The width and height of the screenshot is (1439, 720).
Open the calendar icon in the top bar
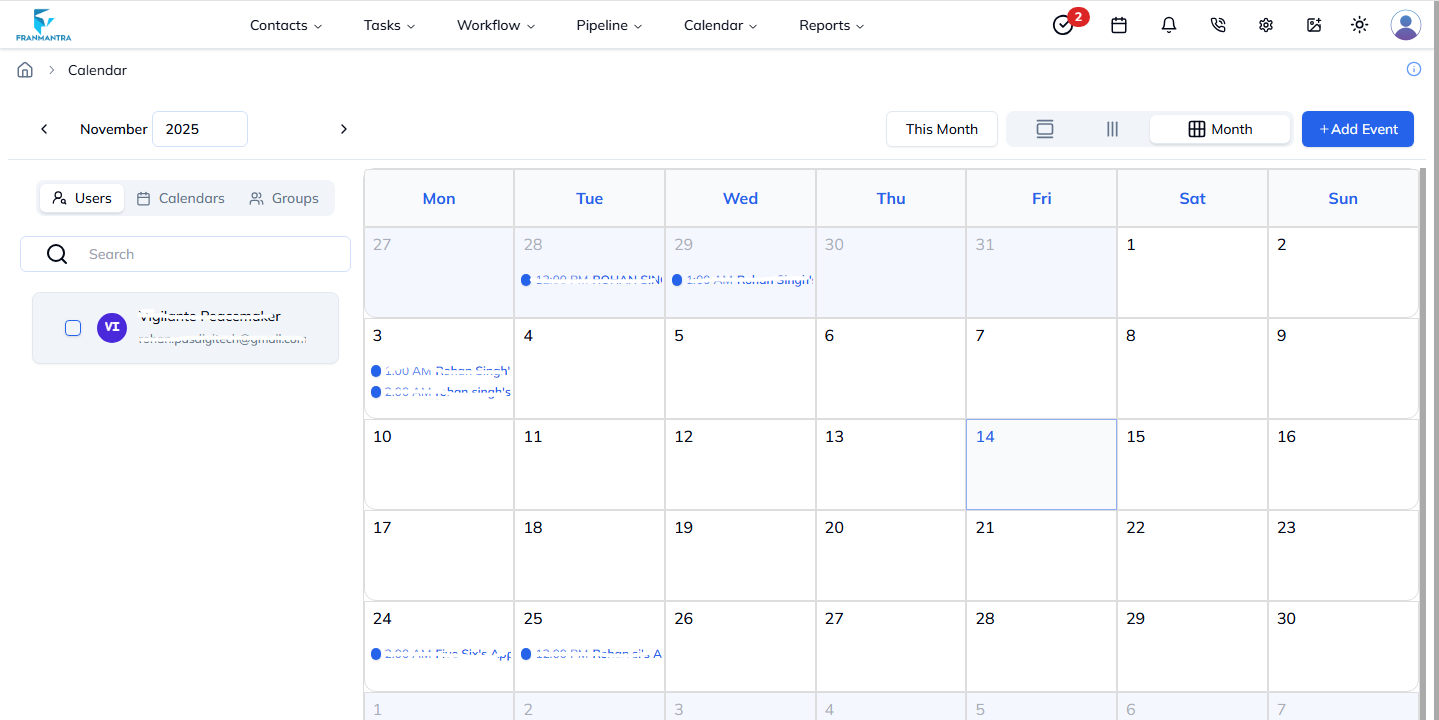point(1118,25)
